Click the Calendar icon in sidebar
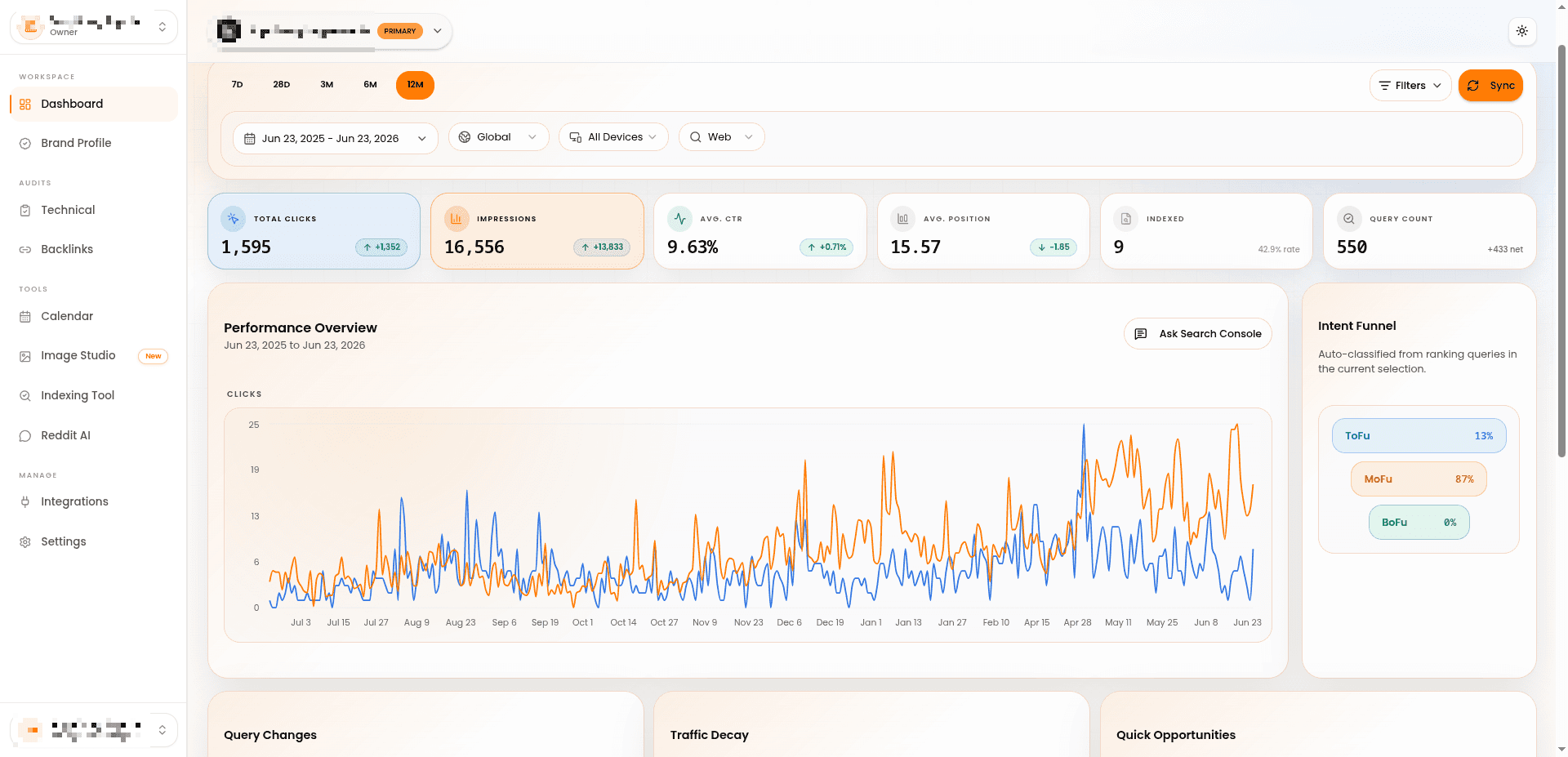Image resolution: width=1568 pixels, height=757 pixels. click(25, 317)
